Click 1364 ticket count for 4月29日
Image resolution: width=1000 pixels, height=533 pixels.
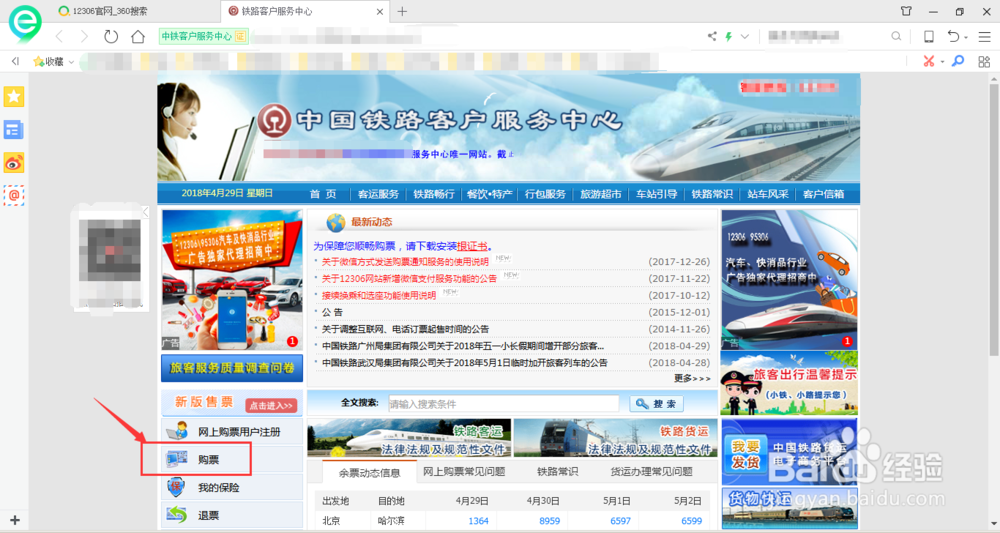478,521
